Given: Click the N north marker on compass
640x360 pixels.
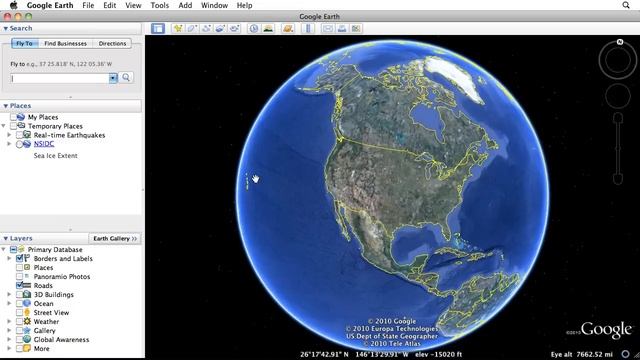Looking at the screenshot, I should coord(620,42).
